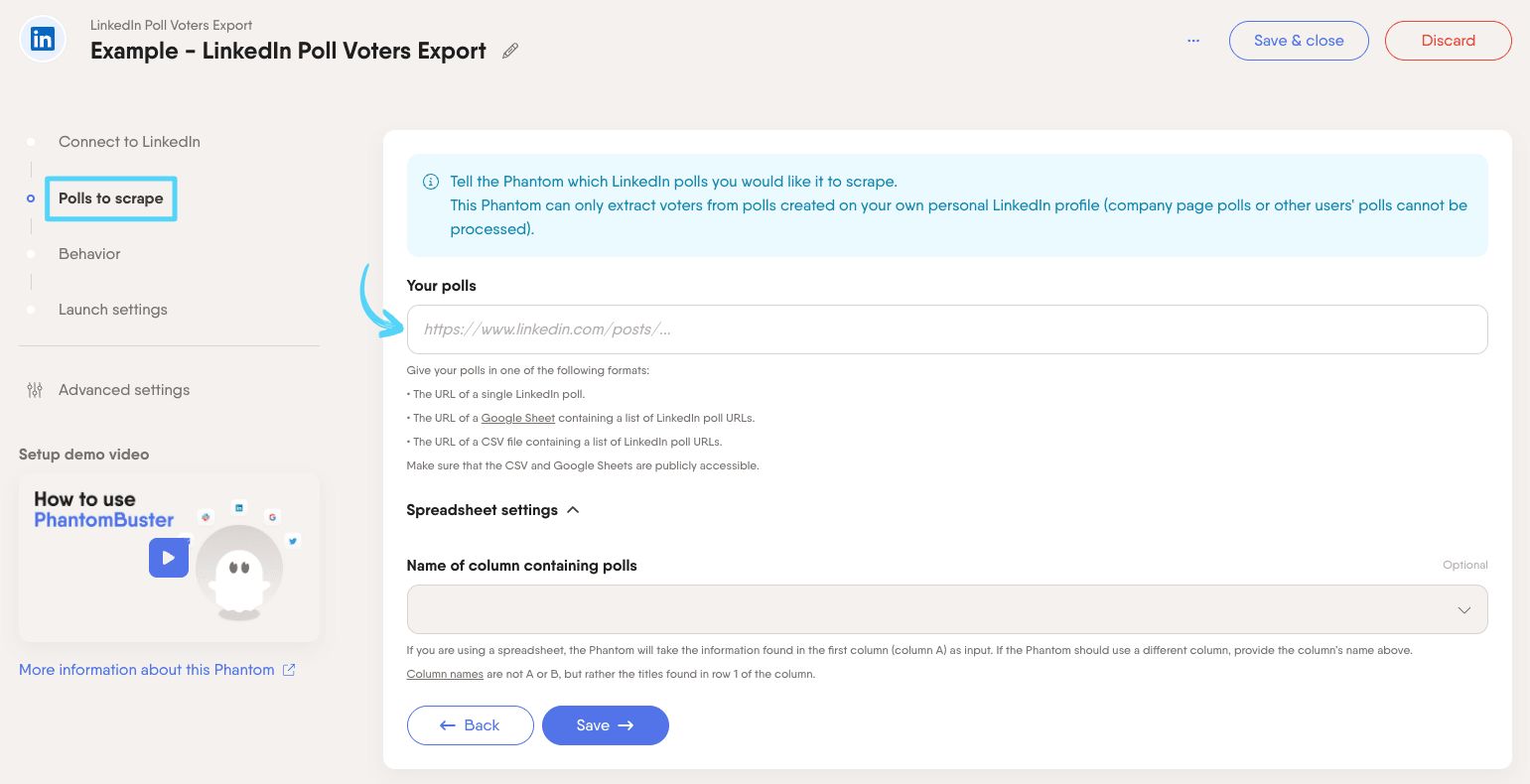Click the Your polls label
The width and height of the screenshot is (1530, 784).
442,286
